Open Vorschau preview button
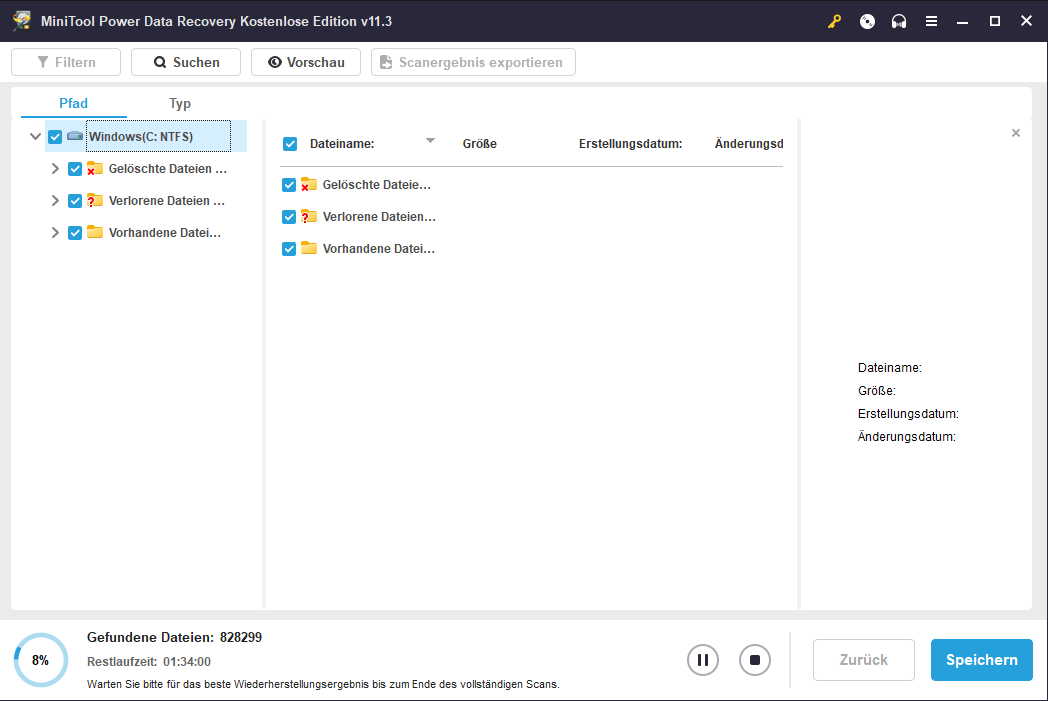The image size is (1048, 701). pos(306,62)
